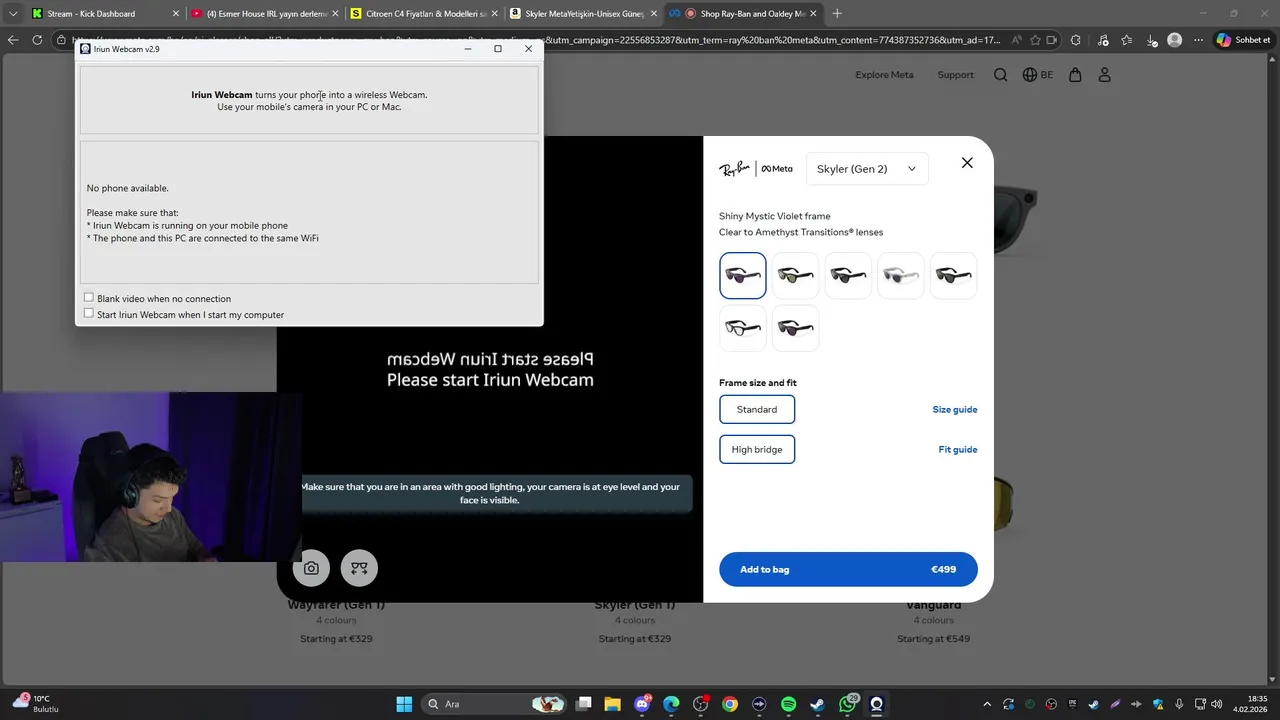Image resolution: width=1280 pixels, height=720 pixels.
Task: Go back with browser back arrow
Action: click(13, 40)
